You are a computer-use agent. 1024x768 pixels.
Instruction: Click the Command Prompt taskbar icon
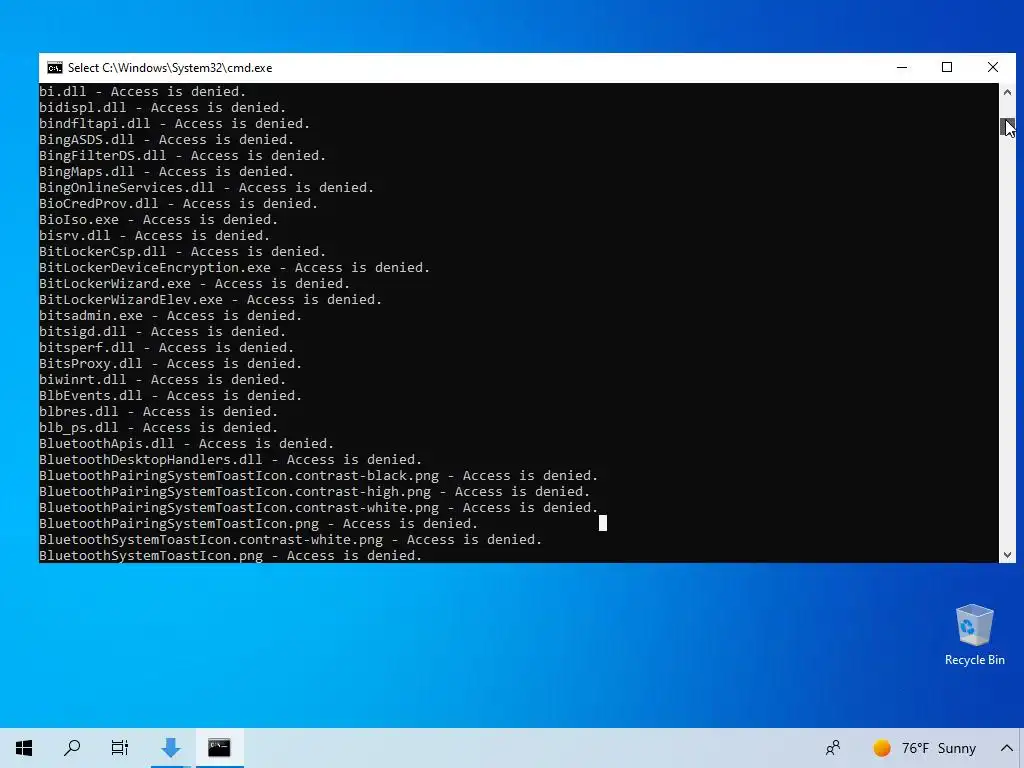(x=219, y=748)
